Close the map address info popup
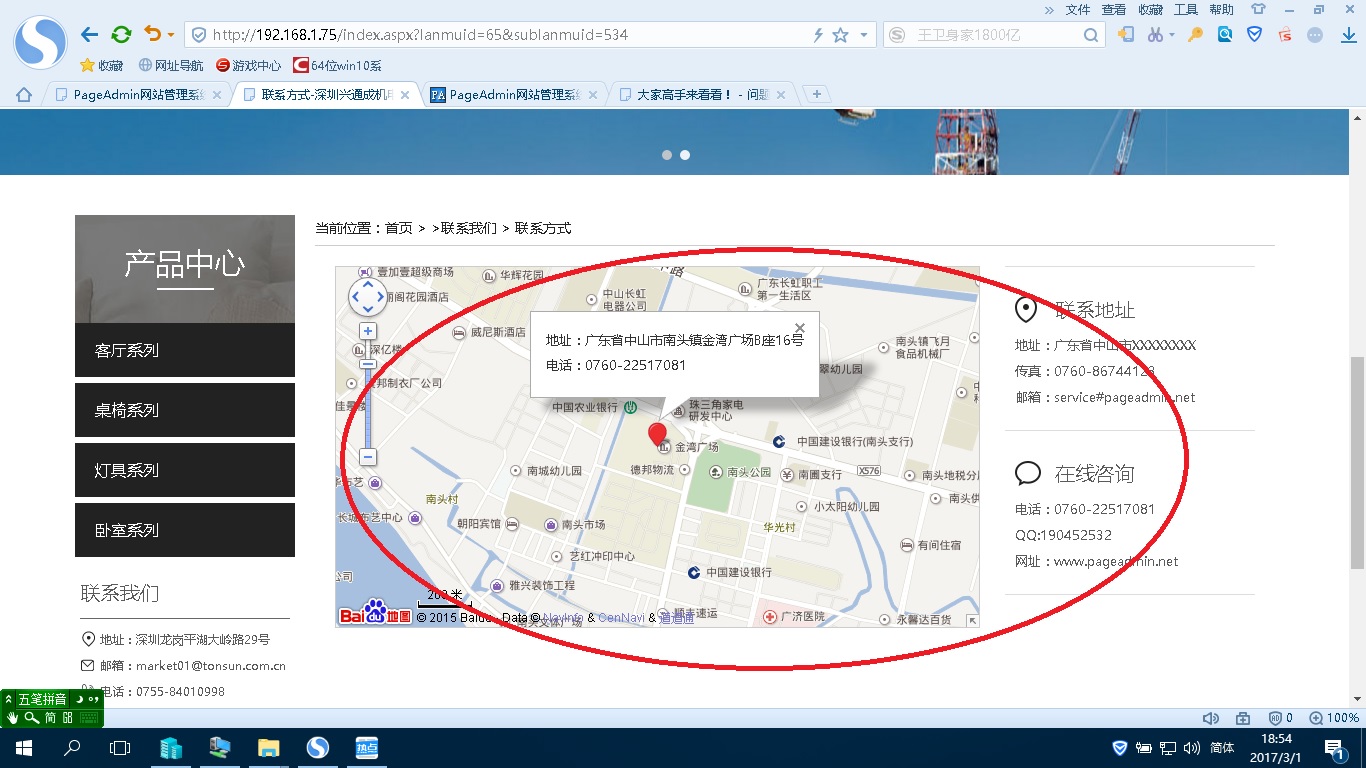Image resolution: width=1366 pixels, height=768 pixels. 799,327
